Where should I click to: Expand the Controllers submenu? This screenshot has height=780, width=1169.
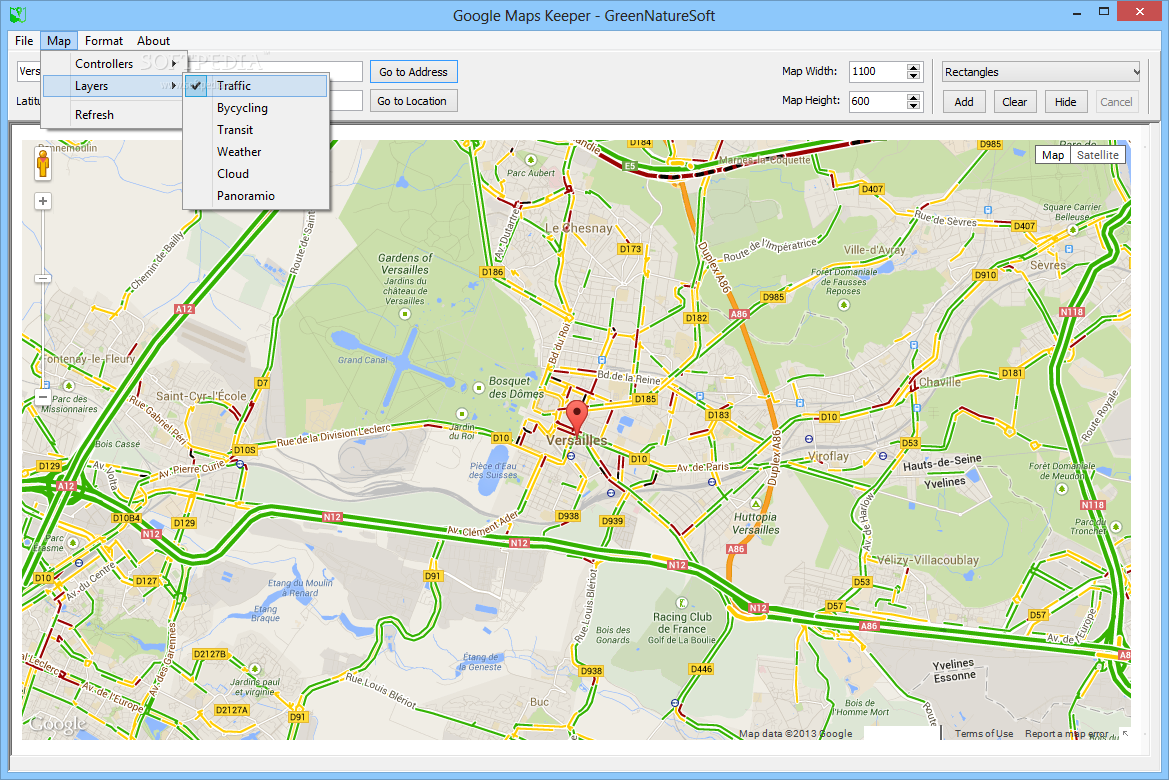point(111,64)
